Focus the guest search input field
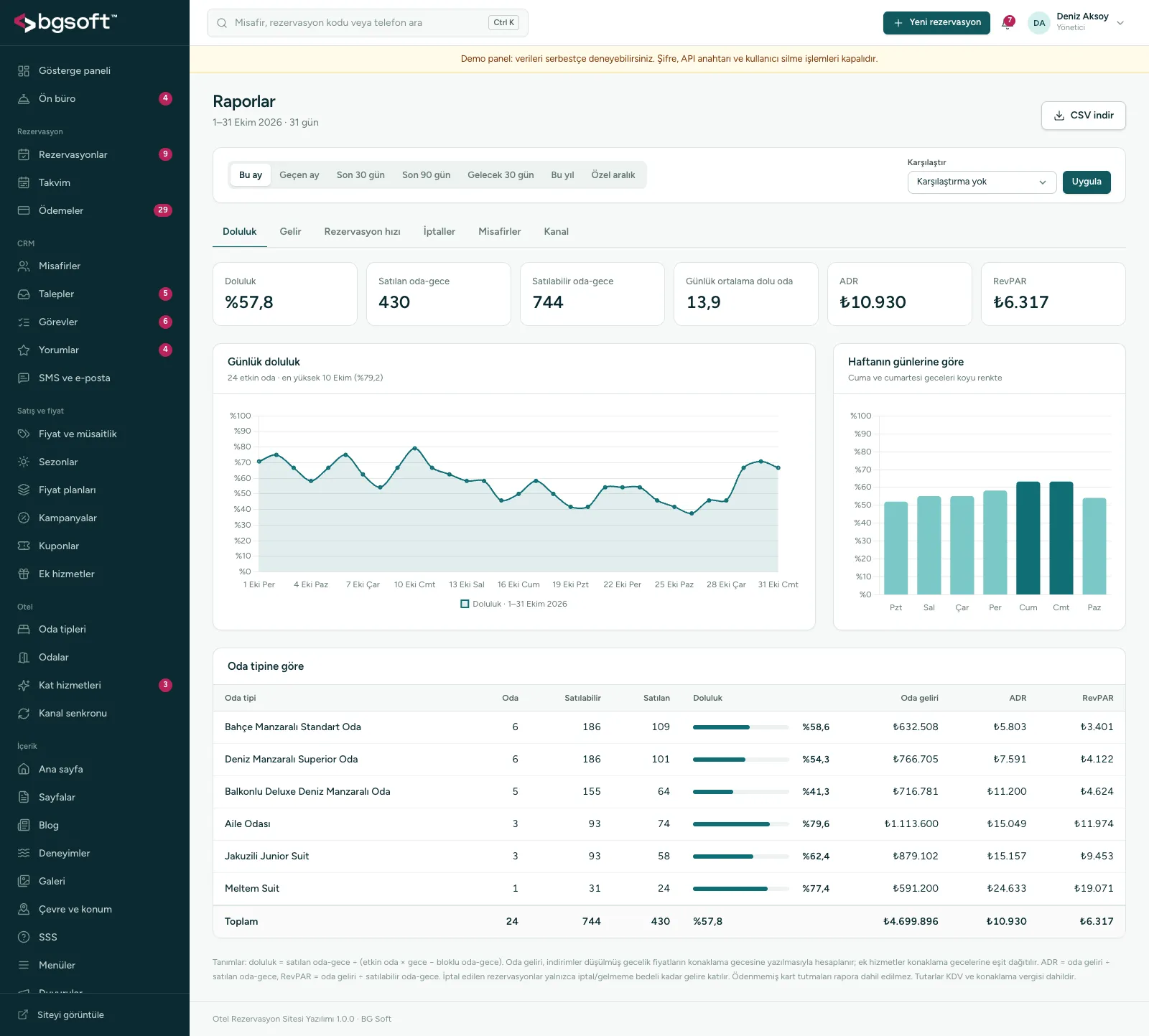Viewport: 1149px width, 1036px height. tap(367, 23)
